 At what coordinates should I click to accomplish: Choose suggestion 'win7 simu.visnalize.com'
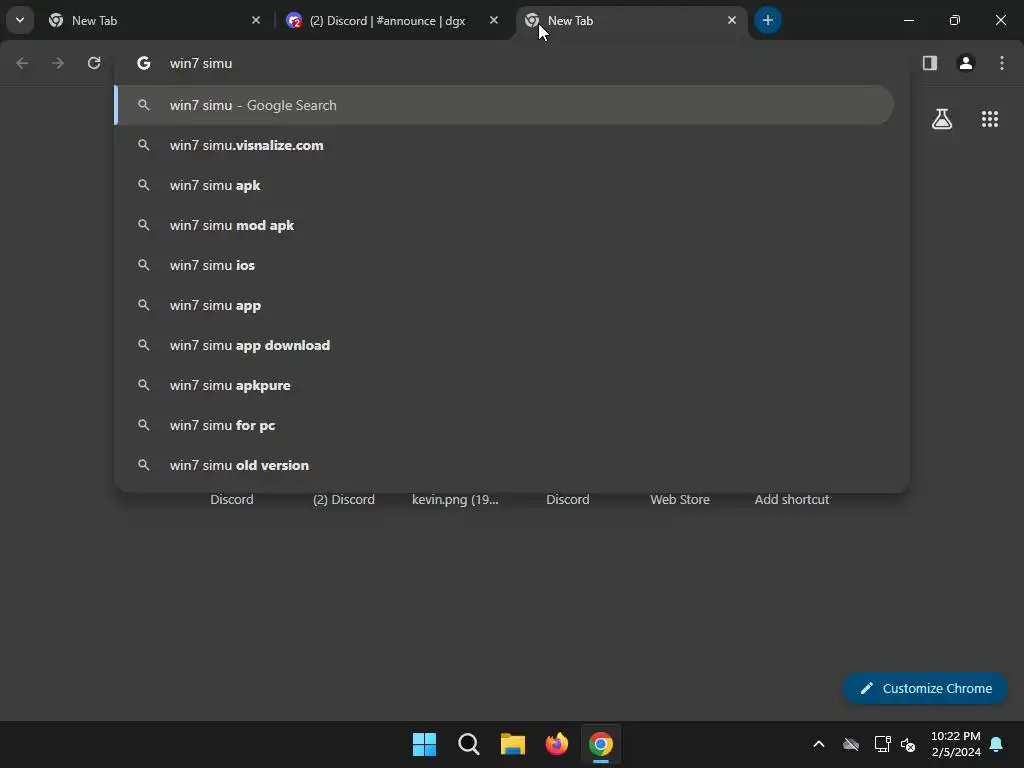pos(504,145)
